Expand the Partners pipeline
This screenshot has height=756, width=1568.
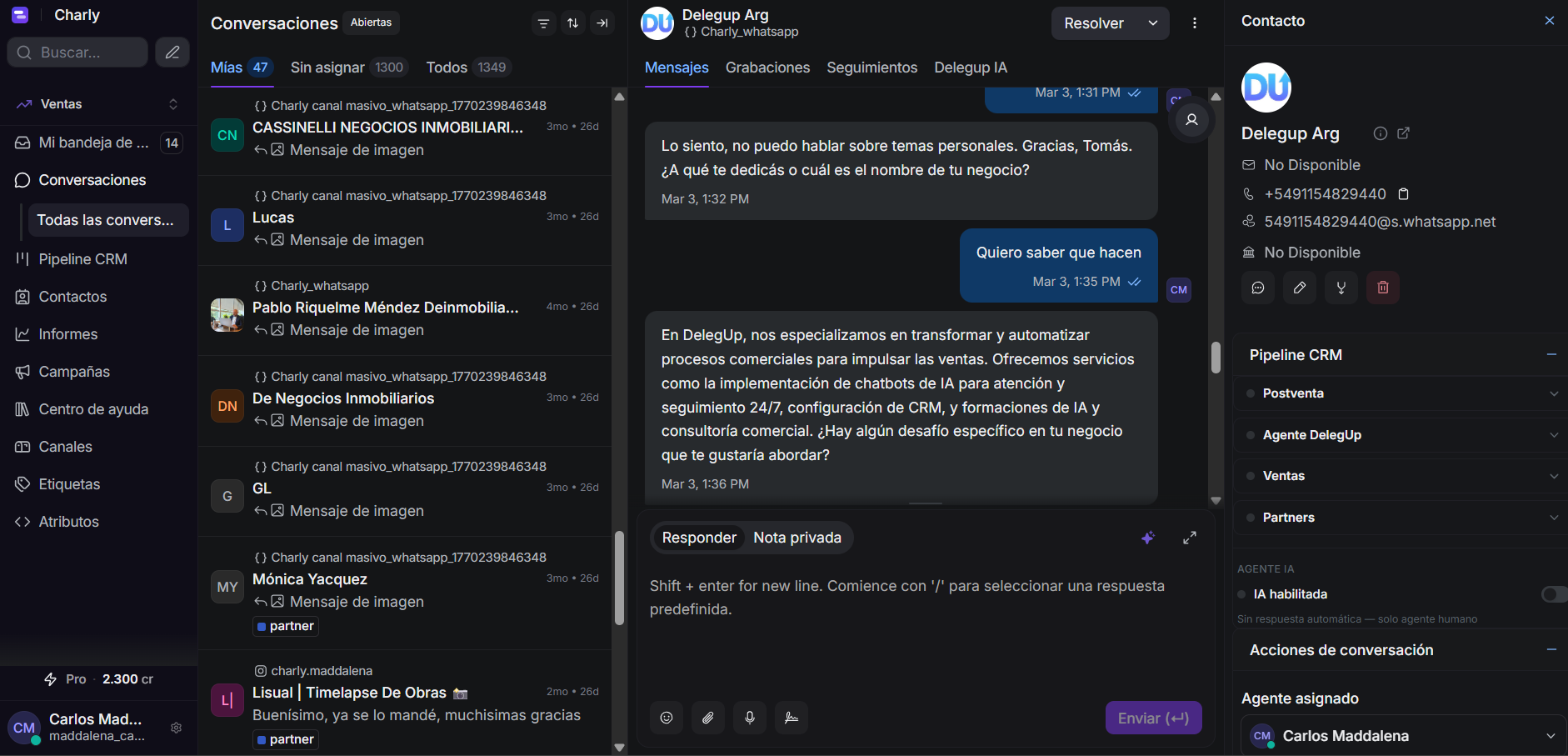point(1400,518)
